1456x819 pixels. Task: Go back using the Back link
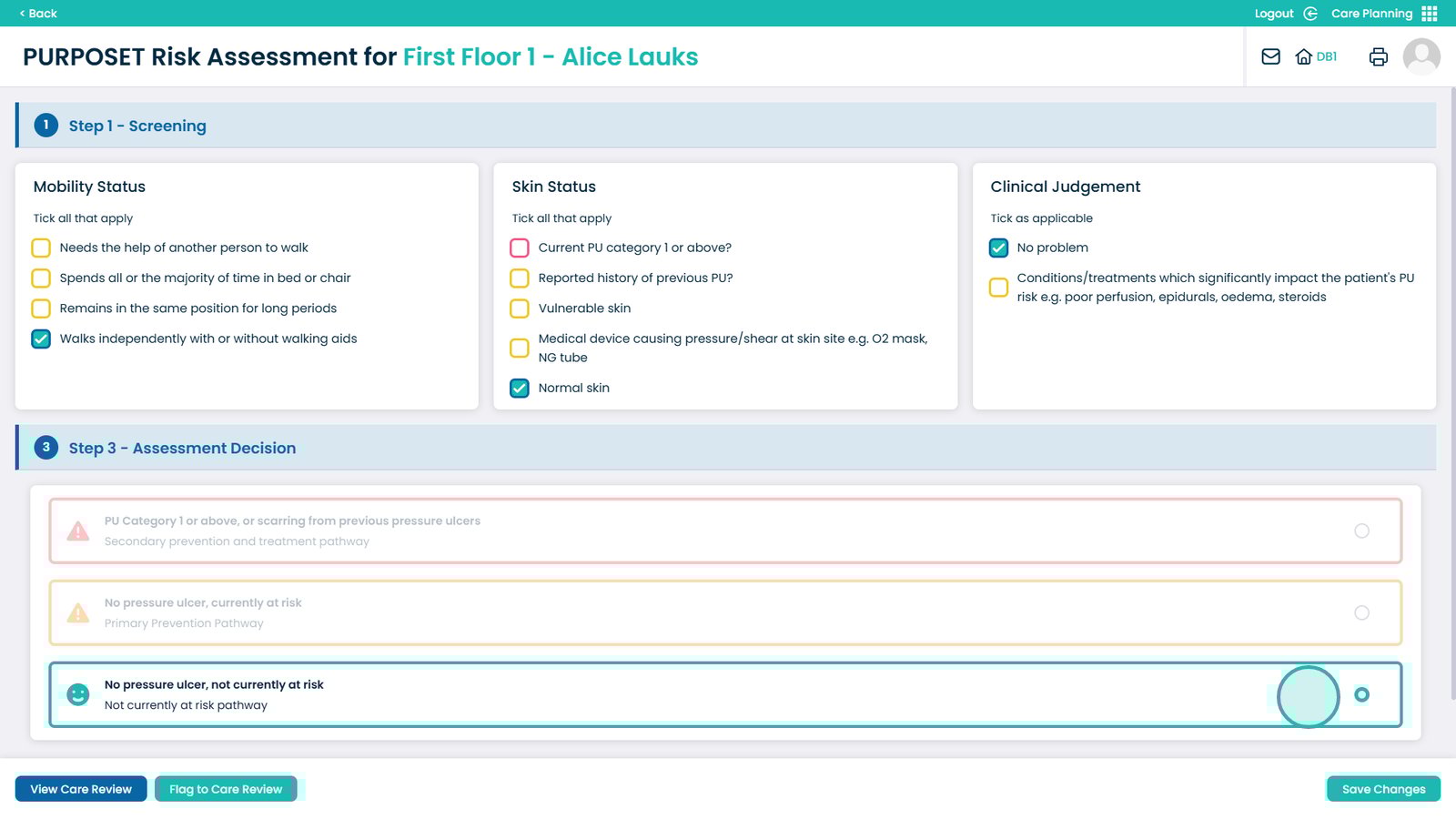[38, 14]
